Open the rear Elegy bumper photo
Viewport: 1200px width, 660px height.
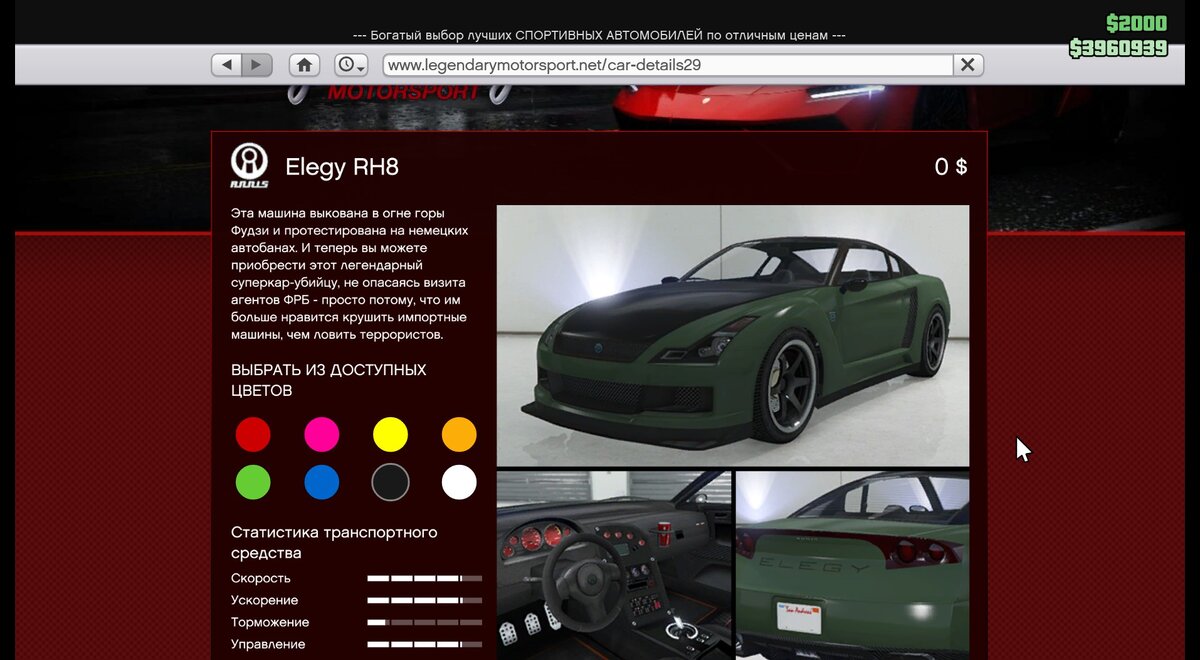coord(853,566)
